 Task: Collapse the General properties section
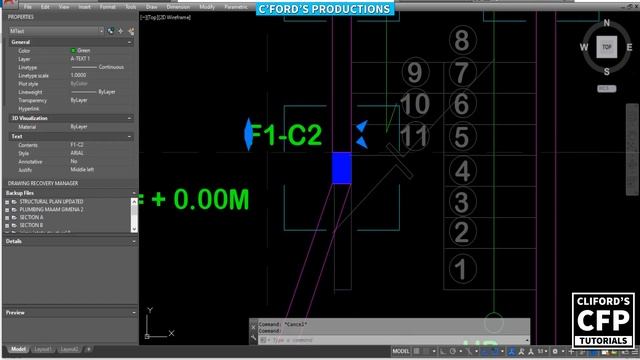129,42
